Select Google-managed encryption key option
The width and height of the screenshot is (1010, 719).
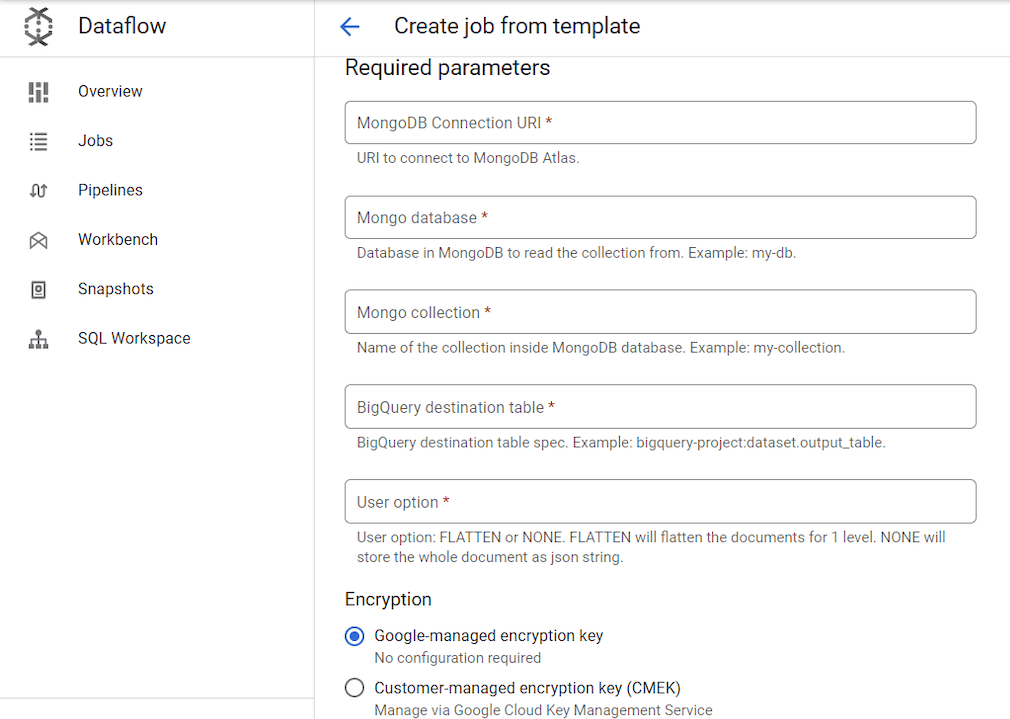tap(355, 636)
